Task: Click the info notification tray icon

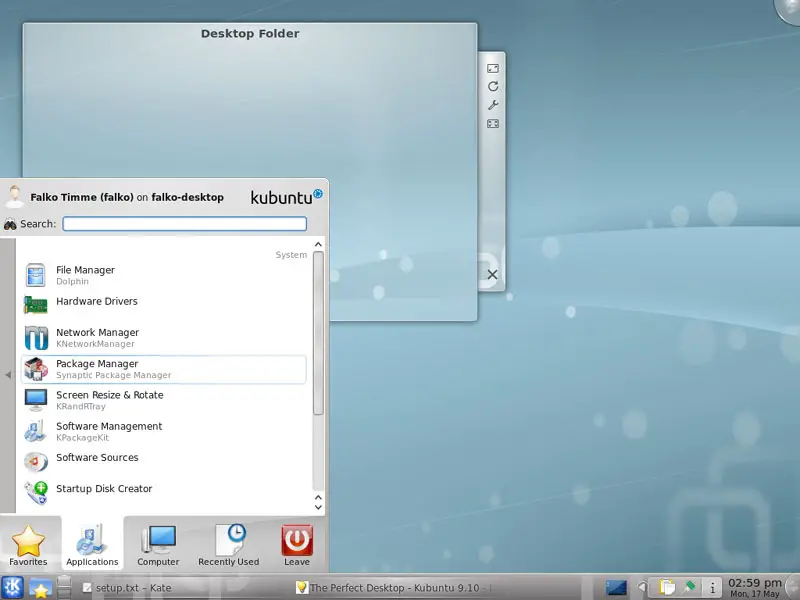Action: point(712,588)
